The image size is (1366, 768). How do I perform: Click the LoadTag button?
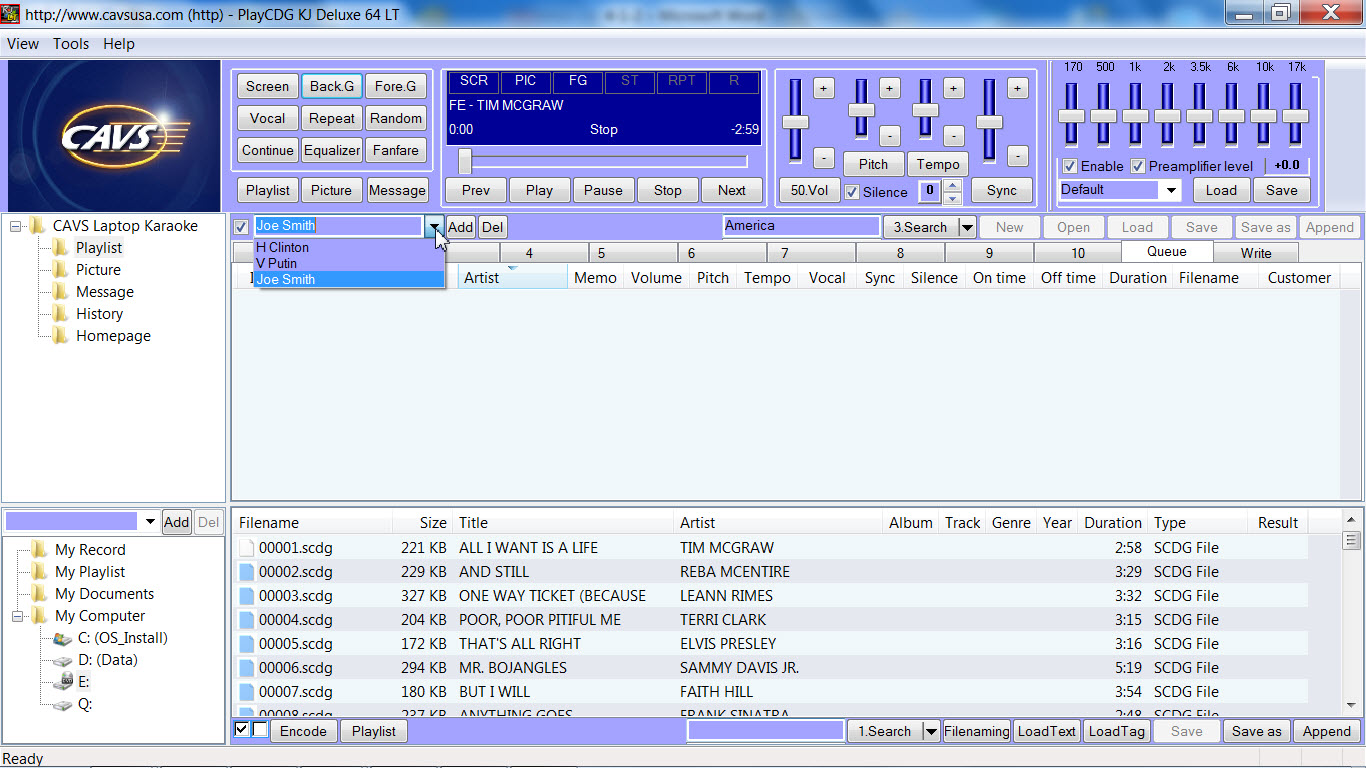[1116, 731]
